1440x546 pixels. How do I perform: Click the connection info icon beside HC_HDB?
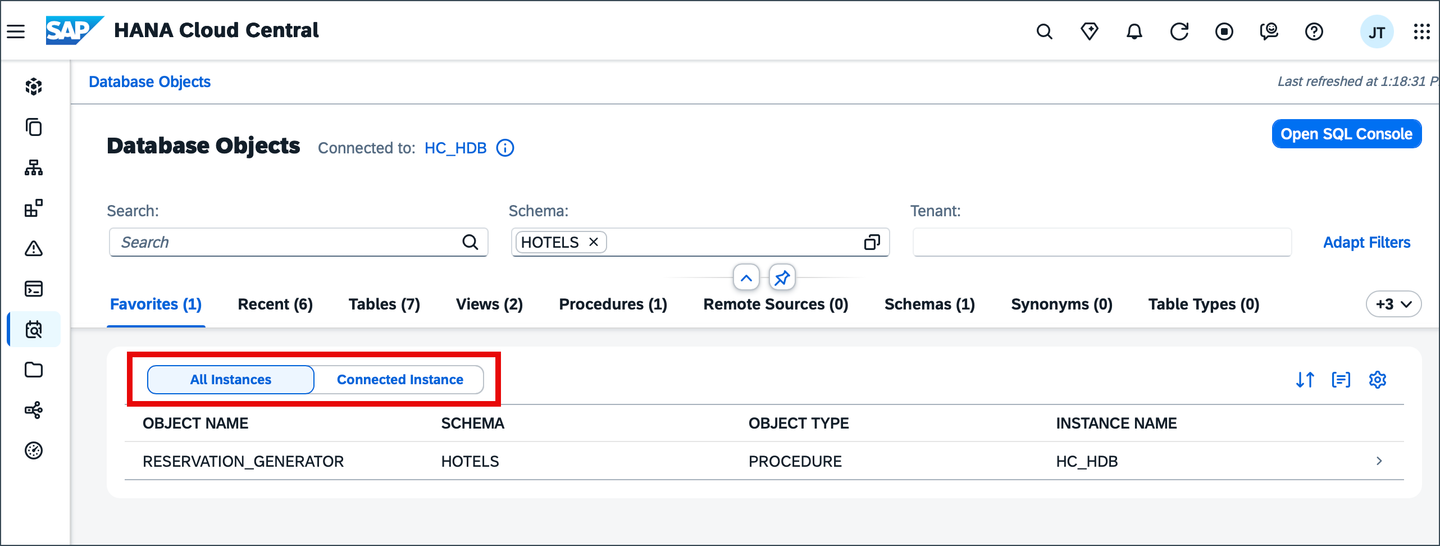pyautogui.click(x=505, y=148)
